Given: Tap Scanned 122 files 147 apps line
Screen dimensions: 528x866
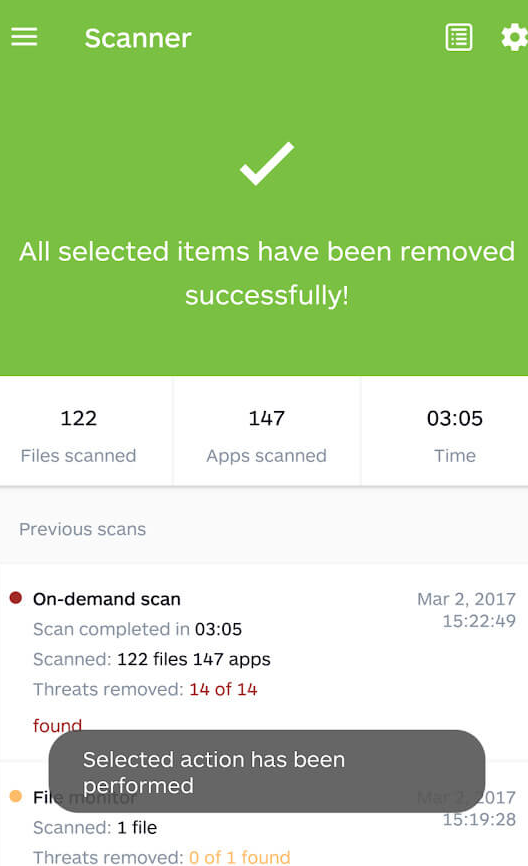Looking at the screenshot, I should 152,659.
